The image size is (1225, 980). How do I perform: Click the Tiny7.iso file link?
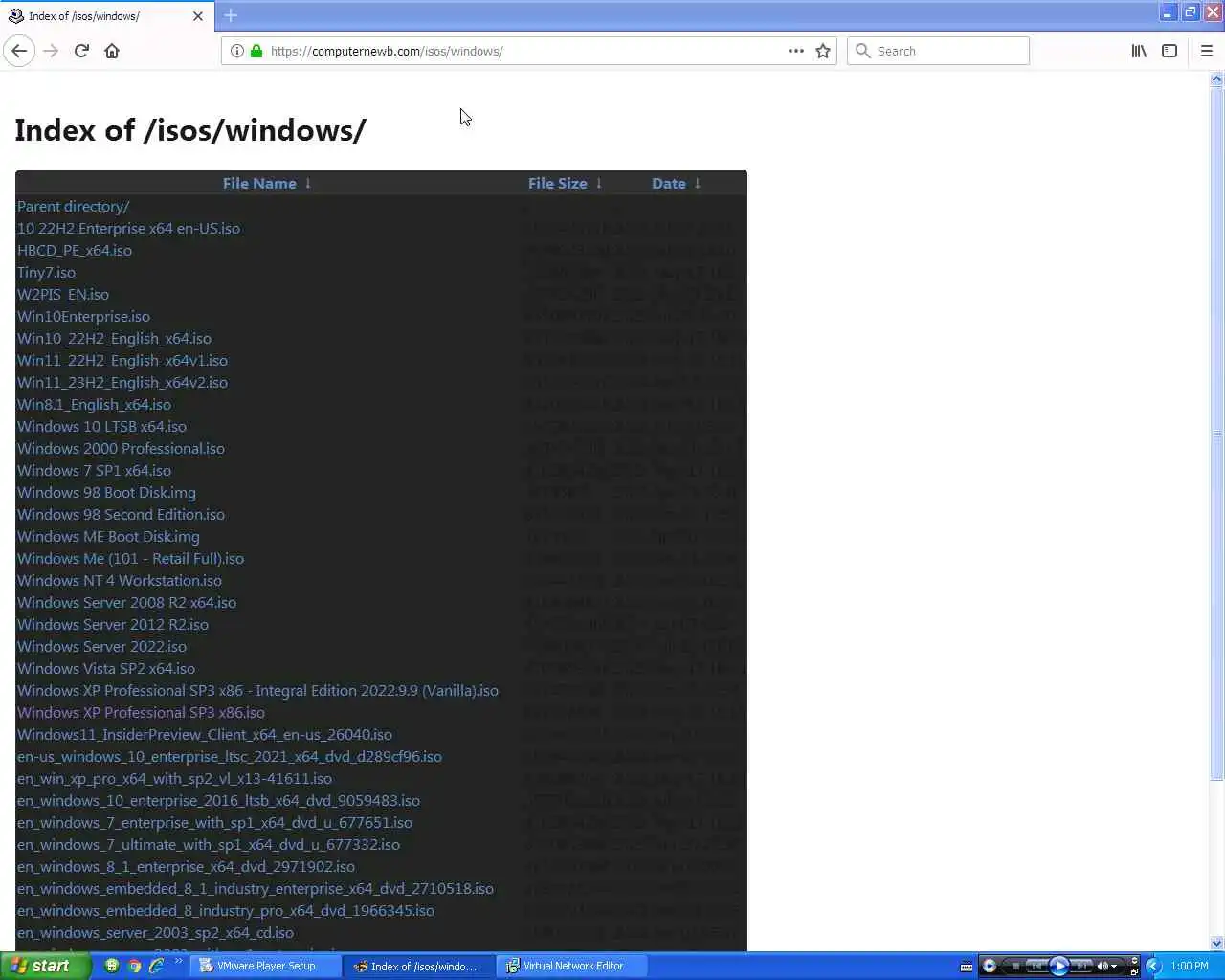click(x=46, y=272)
